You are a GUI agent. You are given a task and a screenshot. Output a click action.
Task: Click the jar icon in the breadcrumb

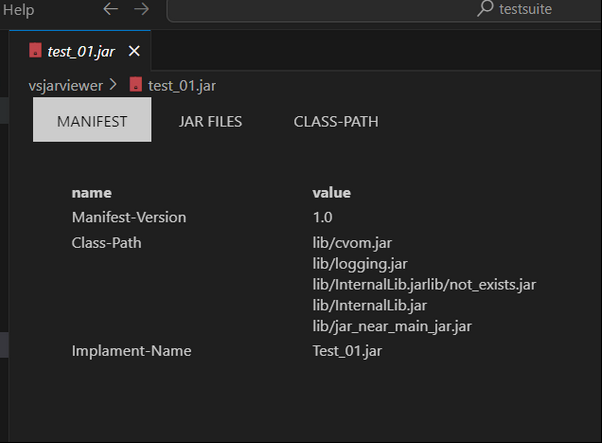[136, 85]
